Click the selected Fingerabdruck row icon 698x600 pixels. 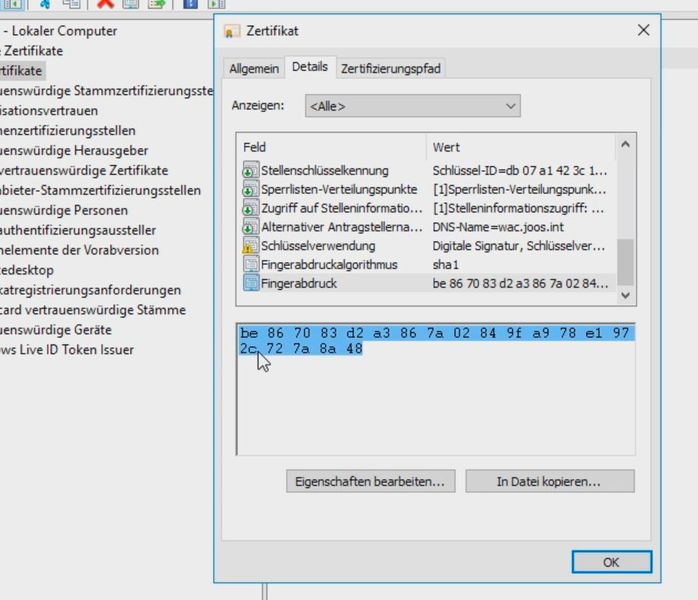coord(251,283)
